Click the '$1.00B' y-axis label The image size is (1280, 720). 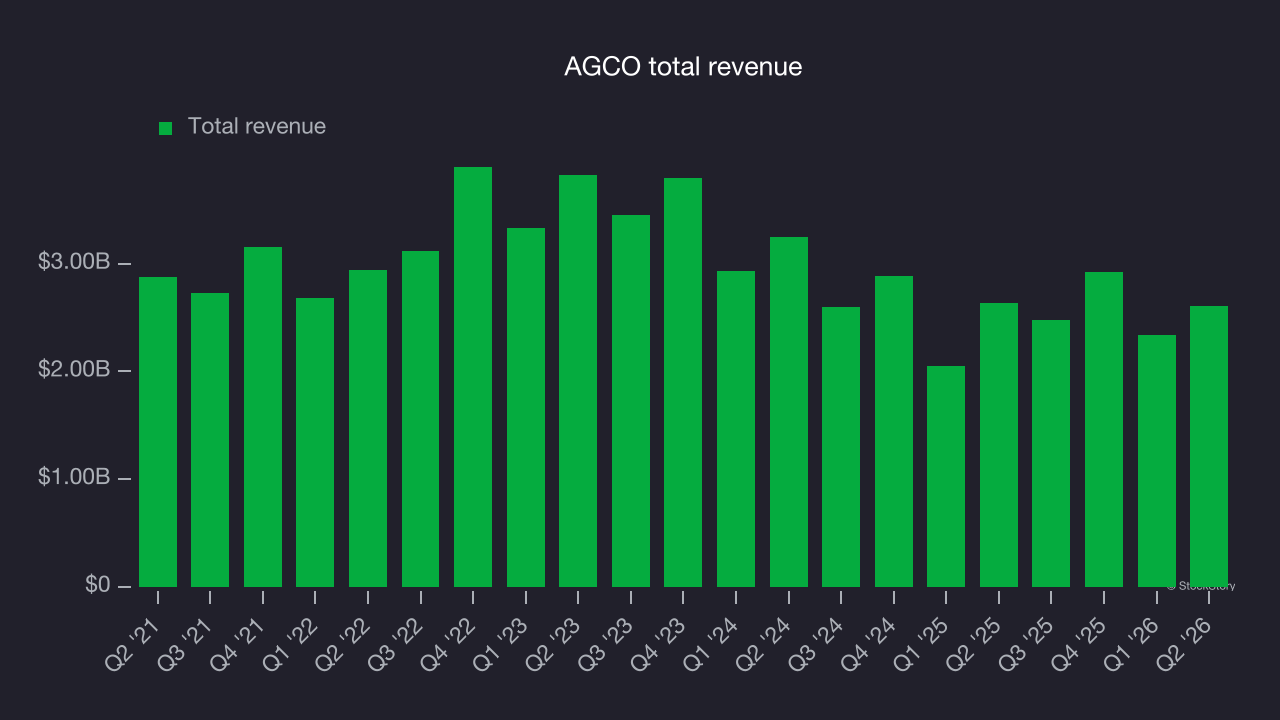[x=73, y=478]
